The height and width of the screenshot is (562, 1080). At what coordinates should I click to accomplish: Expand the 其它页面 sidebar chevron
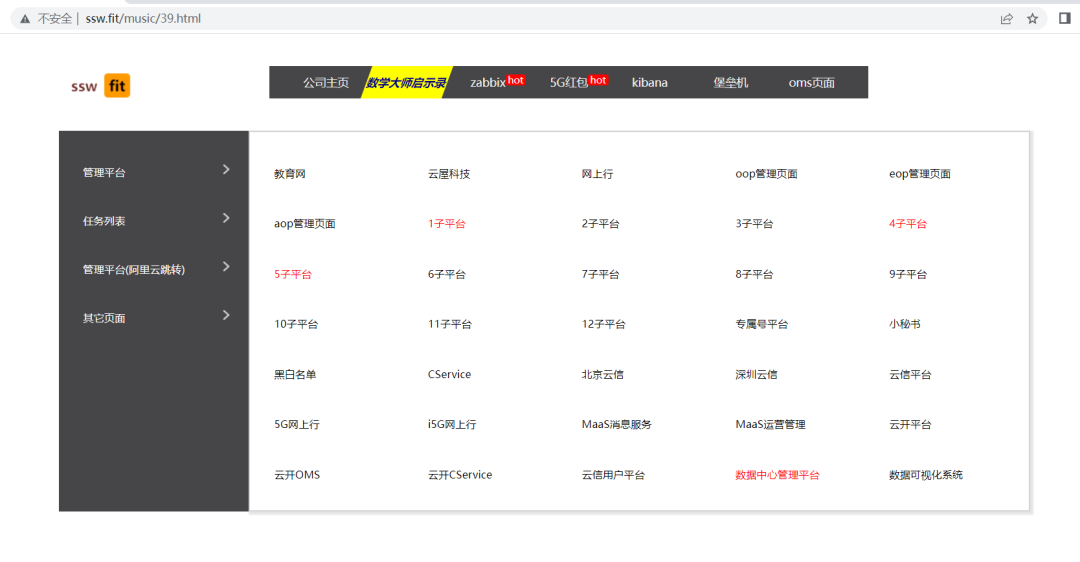(x=226, y=315)
